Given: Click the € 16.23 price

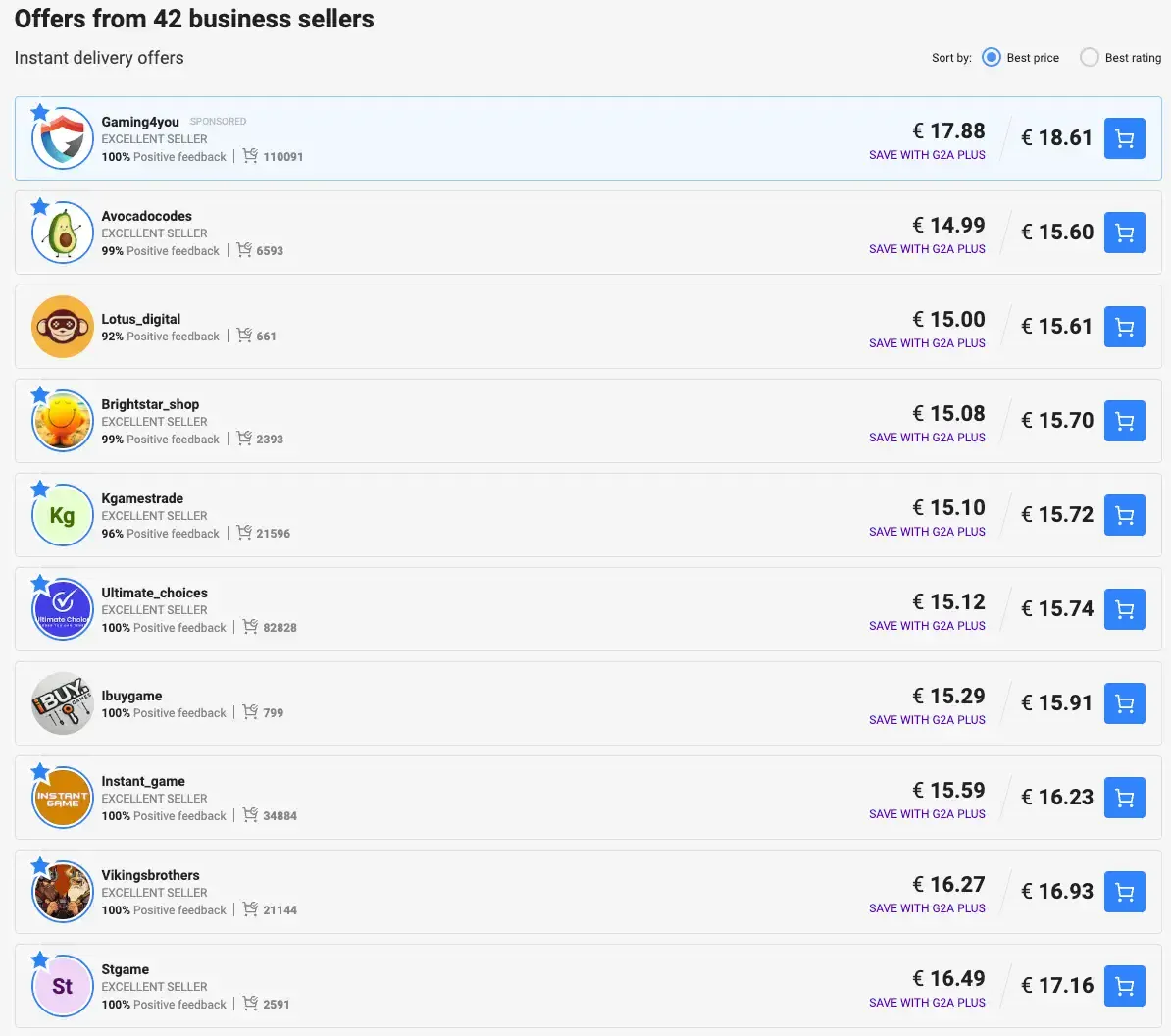Looking at the screenshot, I should tap(1056, 797).
